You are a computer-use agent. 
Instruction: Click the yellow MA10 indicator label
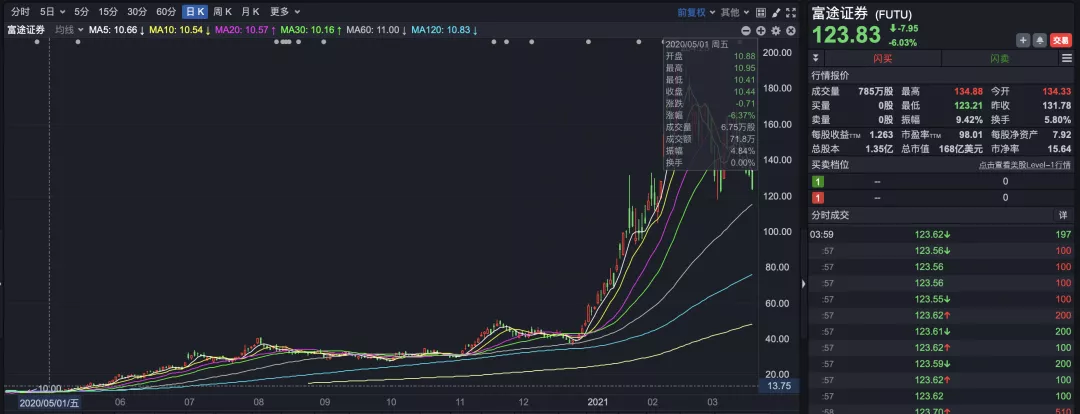click(x=180, y=30)
